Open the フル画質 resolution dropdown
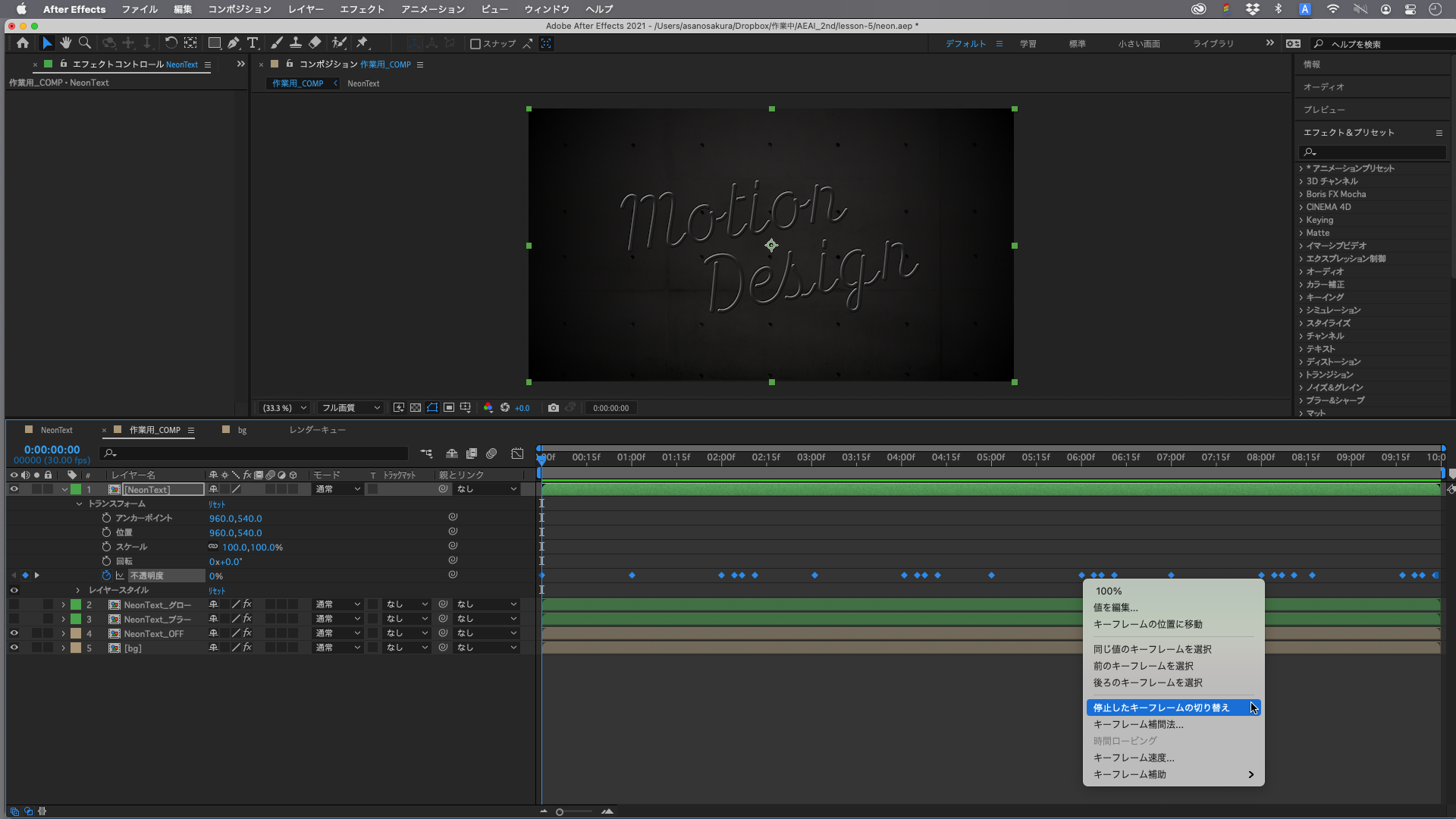This screenshot has height=819, width=1456. pyautogui.click(x=350, y=408)
